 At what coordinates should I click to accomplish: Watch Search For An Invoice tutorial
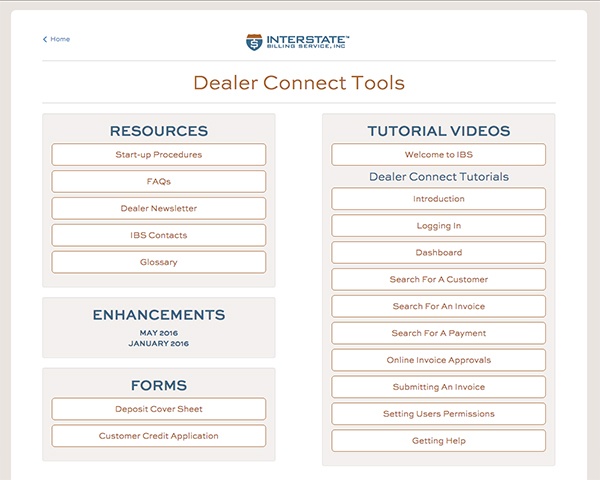(x=439, y=306)
